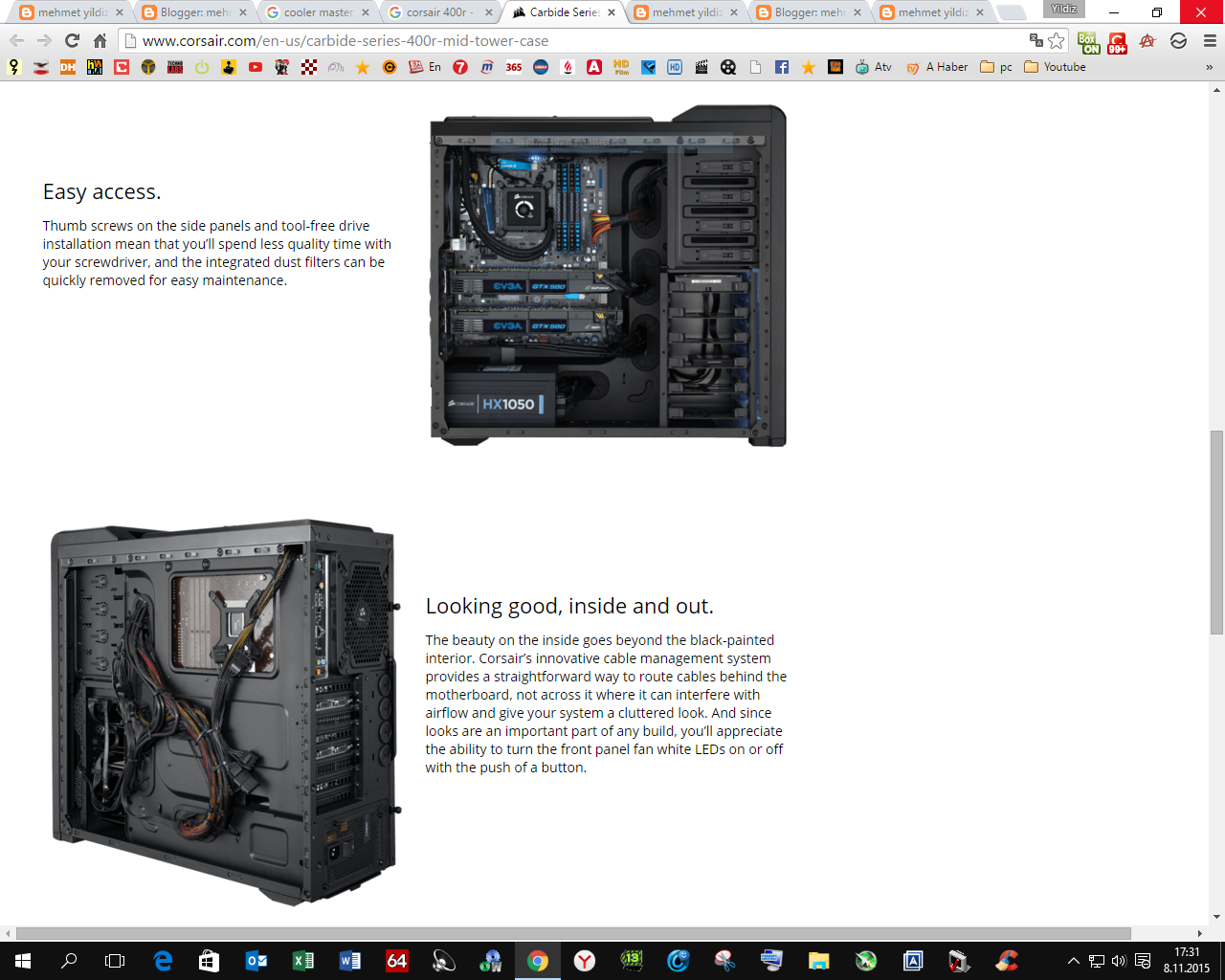Switch to the corsair 400r search tab
This screenshot has width=1225, height=980.
(x=439, y=12)
